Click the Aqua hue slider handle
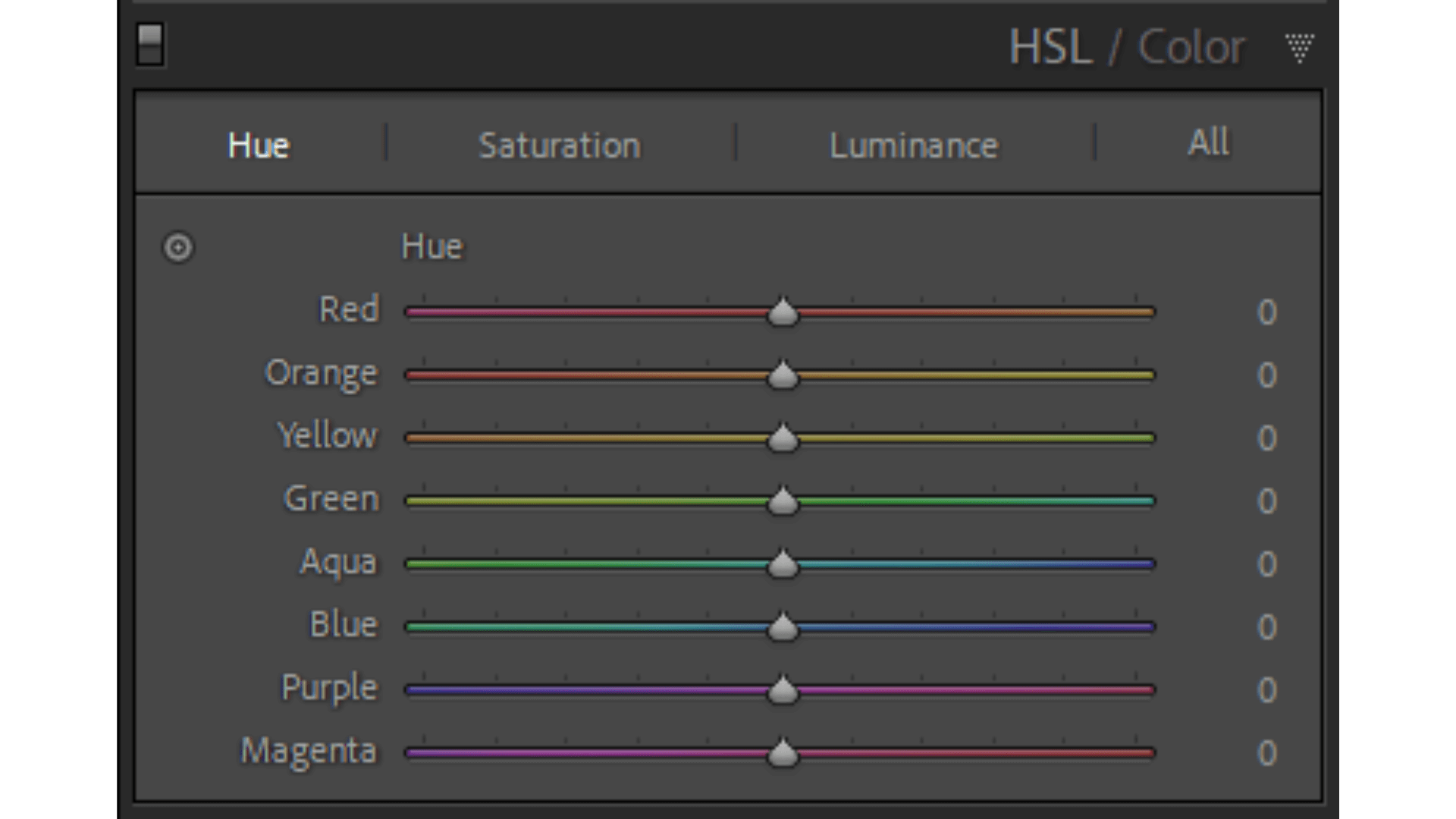The height and width of the screenshot is (819, 1456). point(783,563)
